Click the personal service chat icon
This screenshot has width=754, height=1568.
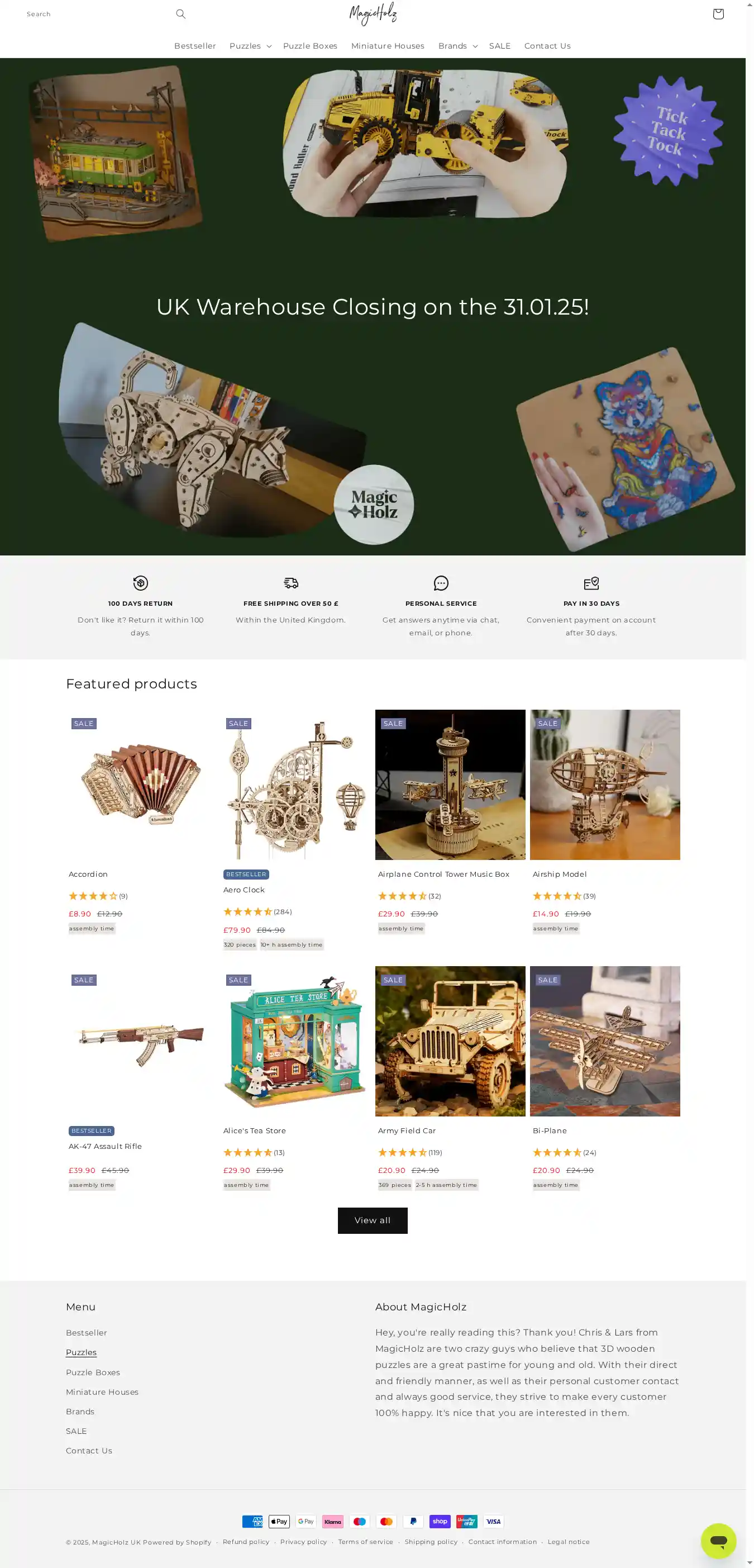point(441,583)
